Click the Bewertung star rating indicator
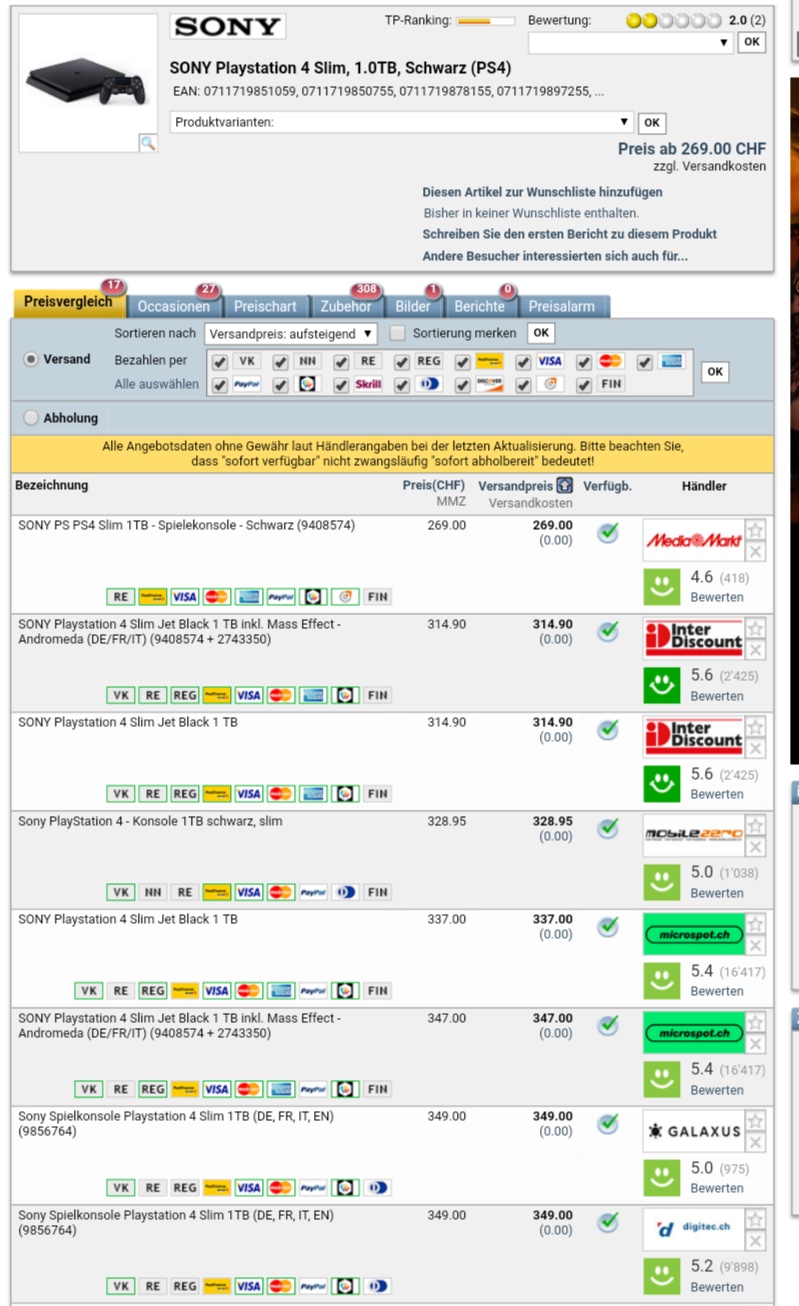Viewport: 799px width, 1306px height. 673,20
